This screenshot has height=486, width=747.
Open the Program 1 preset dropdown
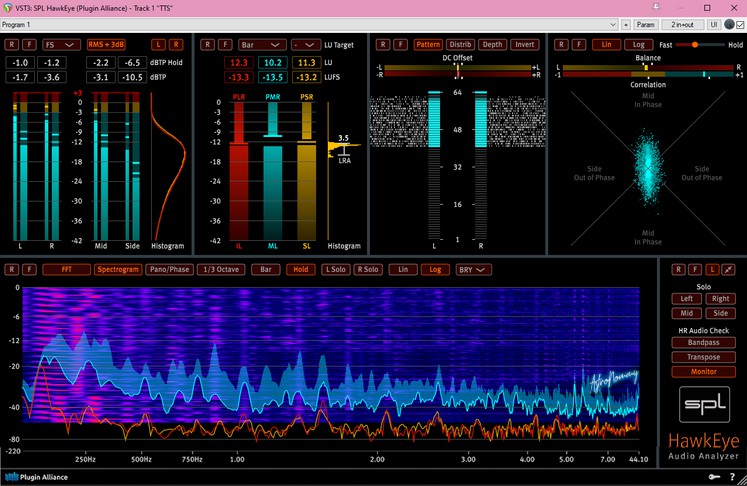pos(309,24)
